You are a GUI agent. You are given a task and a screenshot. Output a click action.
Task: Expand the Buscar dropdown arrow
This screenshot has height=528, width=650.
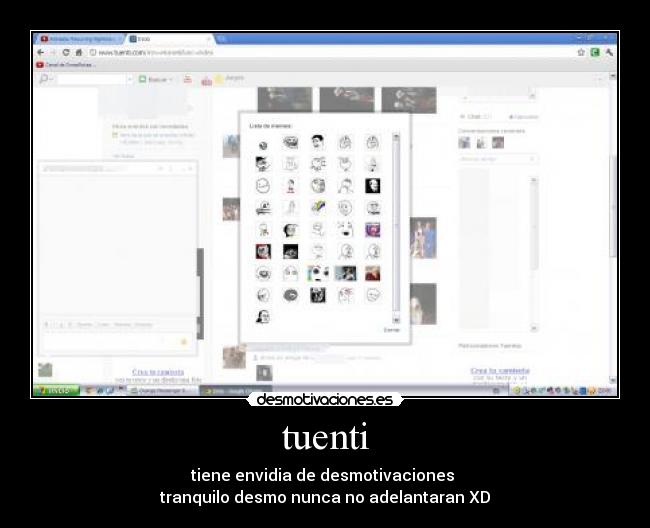[x=171, y=79]
